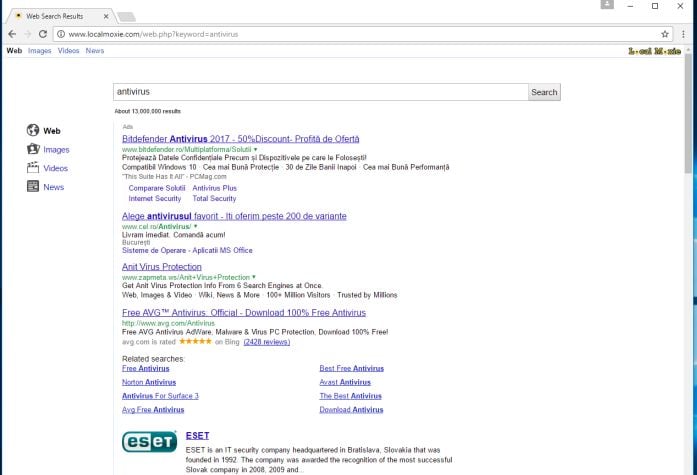
Task: Reload the page with the refresh icon
Action: 43,34
